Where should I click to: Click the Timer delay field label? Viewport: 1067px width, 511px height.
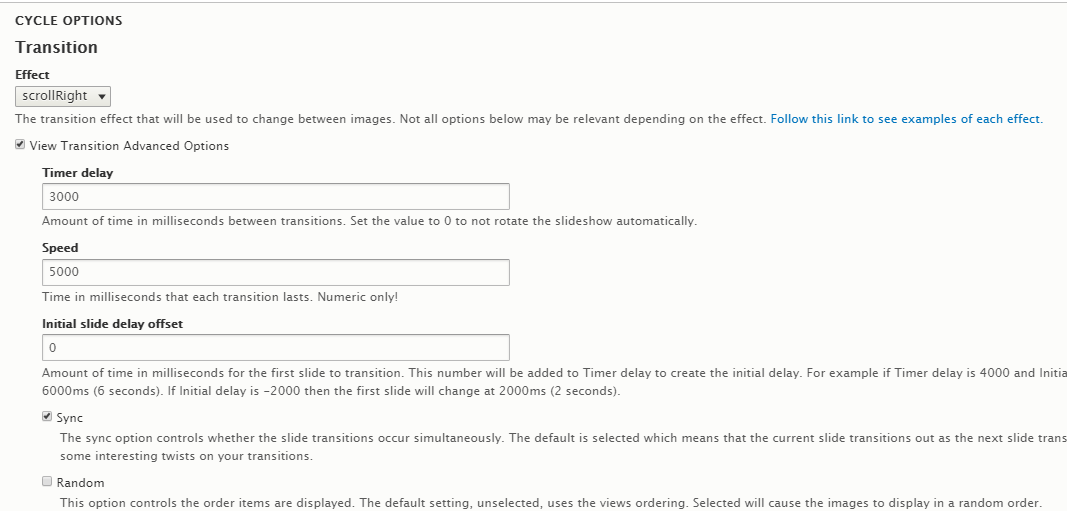(77, 173)
